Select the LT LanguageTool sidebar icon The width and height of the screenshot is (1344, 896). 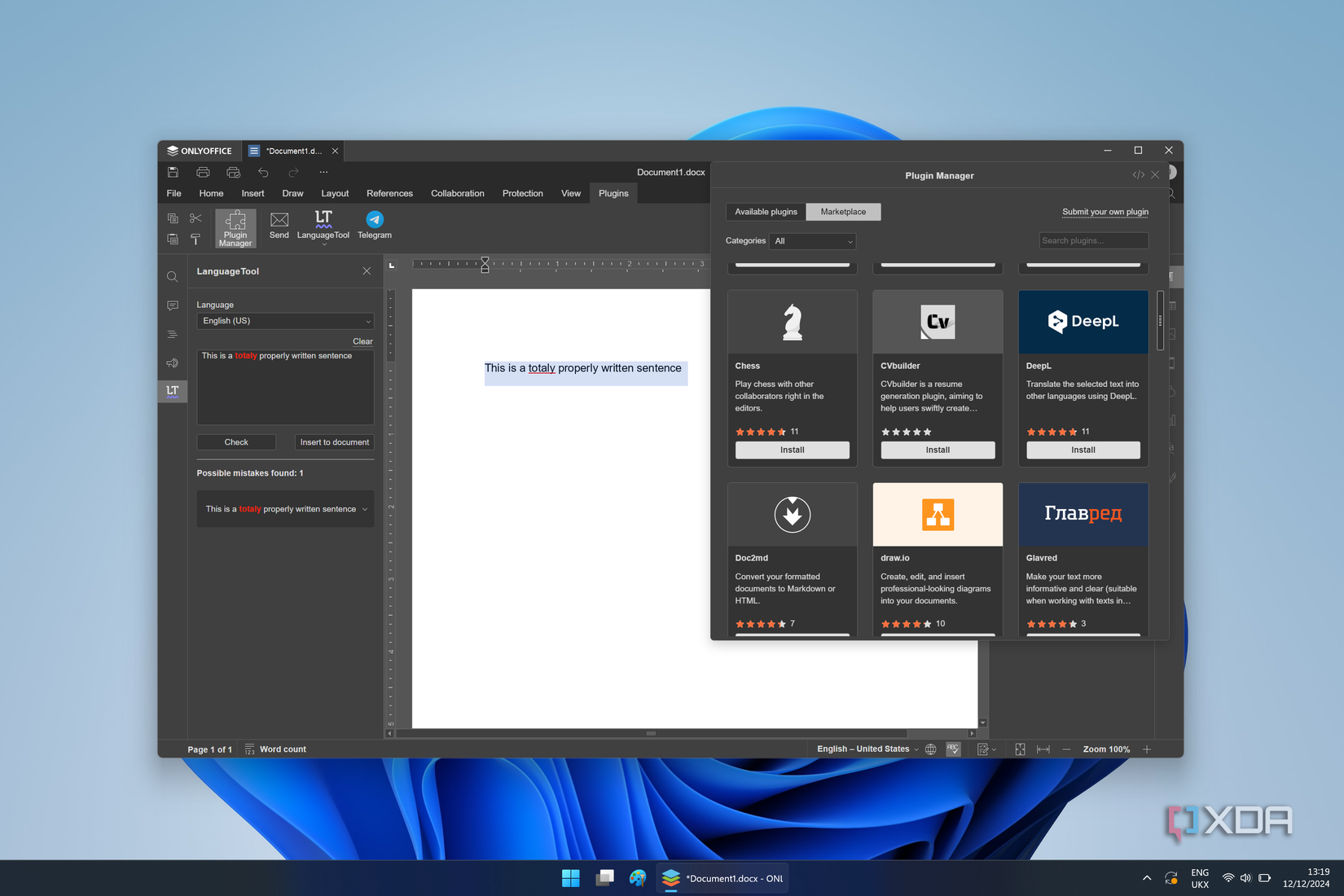click(x=173, y=391)
